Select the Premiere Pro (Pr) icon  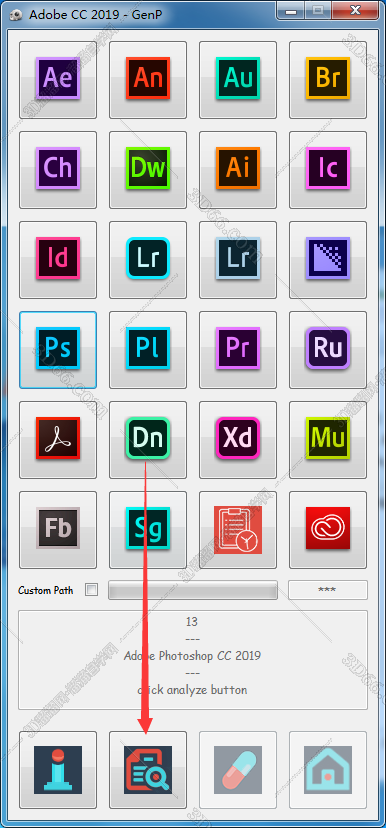238,350
